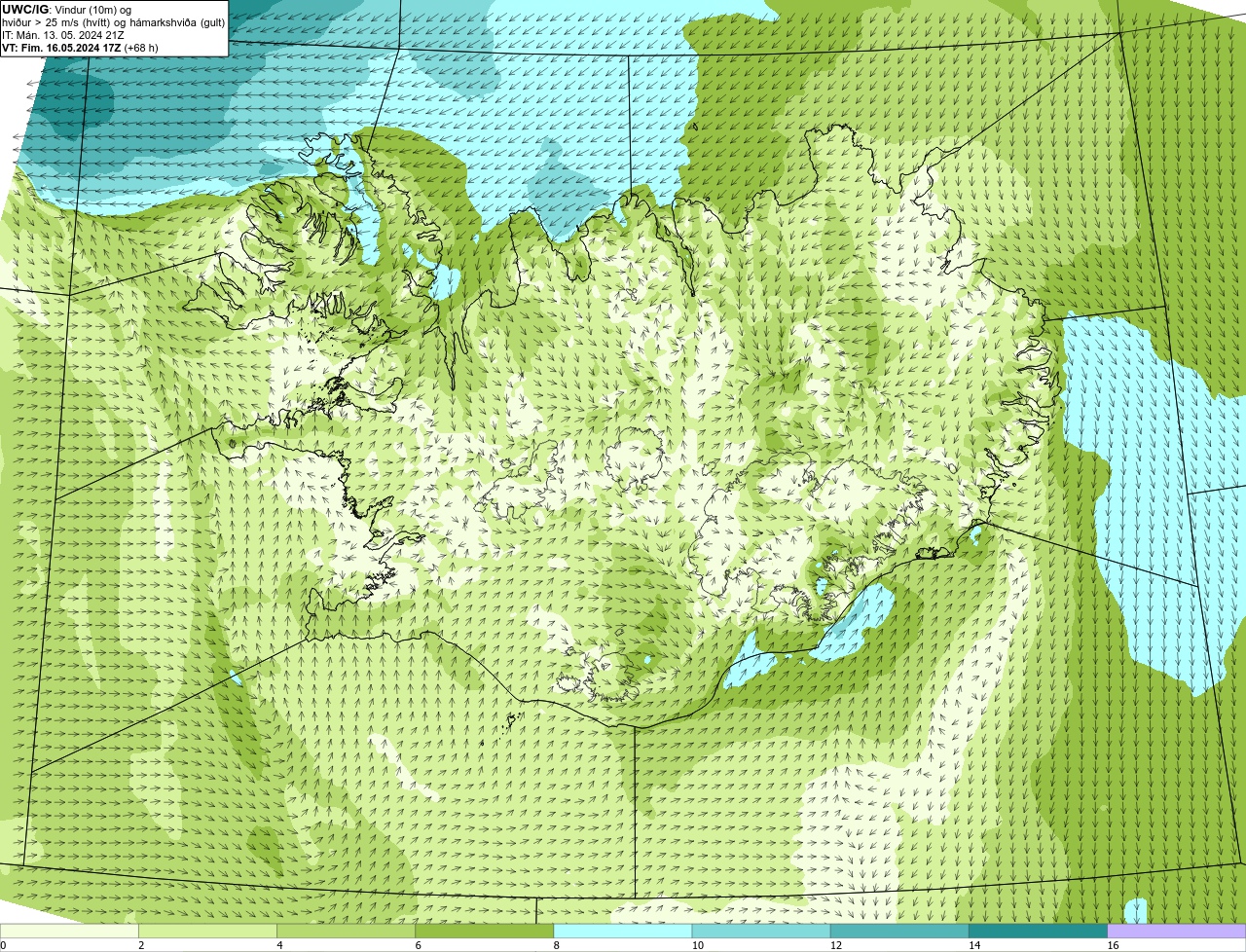The height and width of the screenshot is (952, 1246).
Task: Click the light green 2–4 m/s legend swatch
Action: click(x=208, y=931)
